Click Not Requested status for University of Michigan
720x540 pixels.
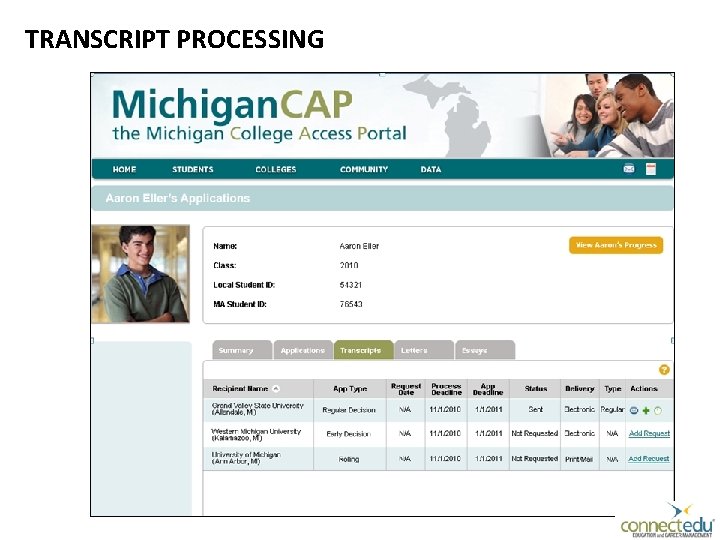click(x=534, y=458)
